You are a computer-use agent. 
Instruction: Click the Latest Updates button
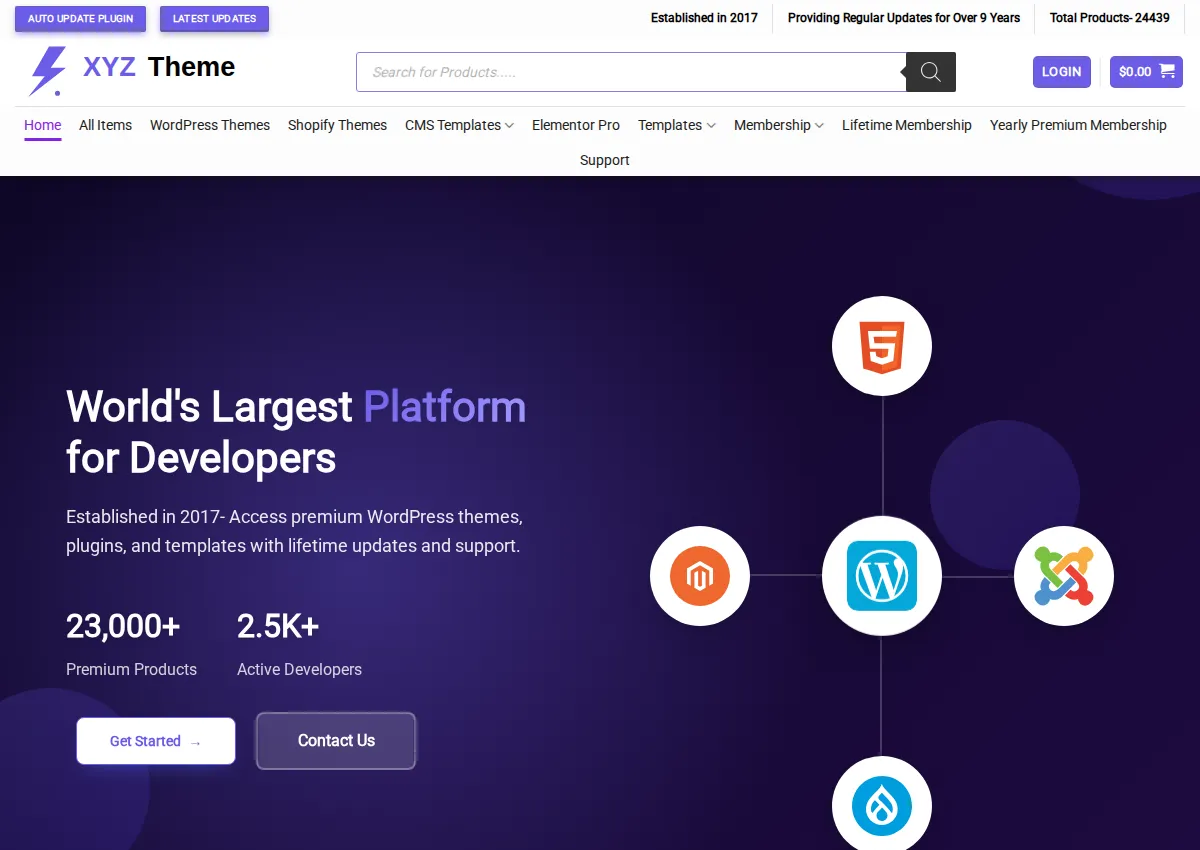(x=214, y=18)
